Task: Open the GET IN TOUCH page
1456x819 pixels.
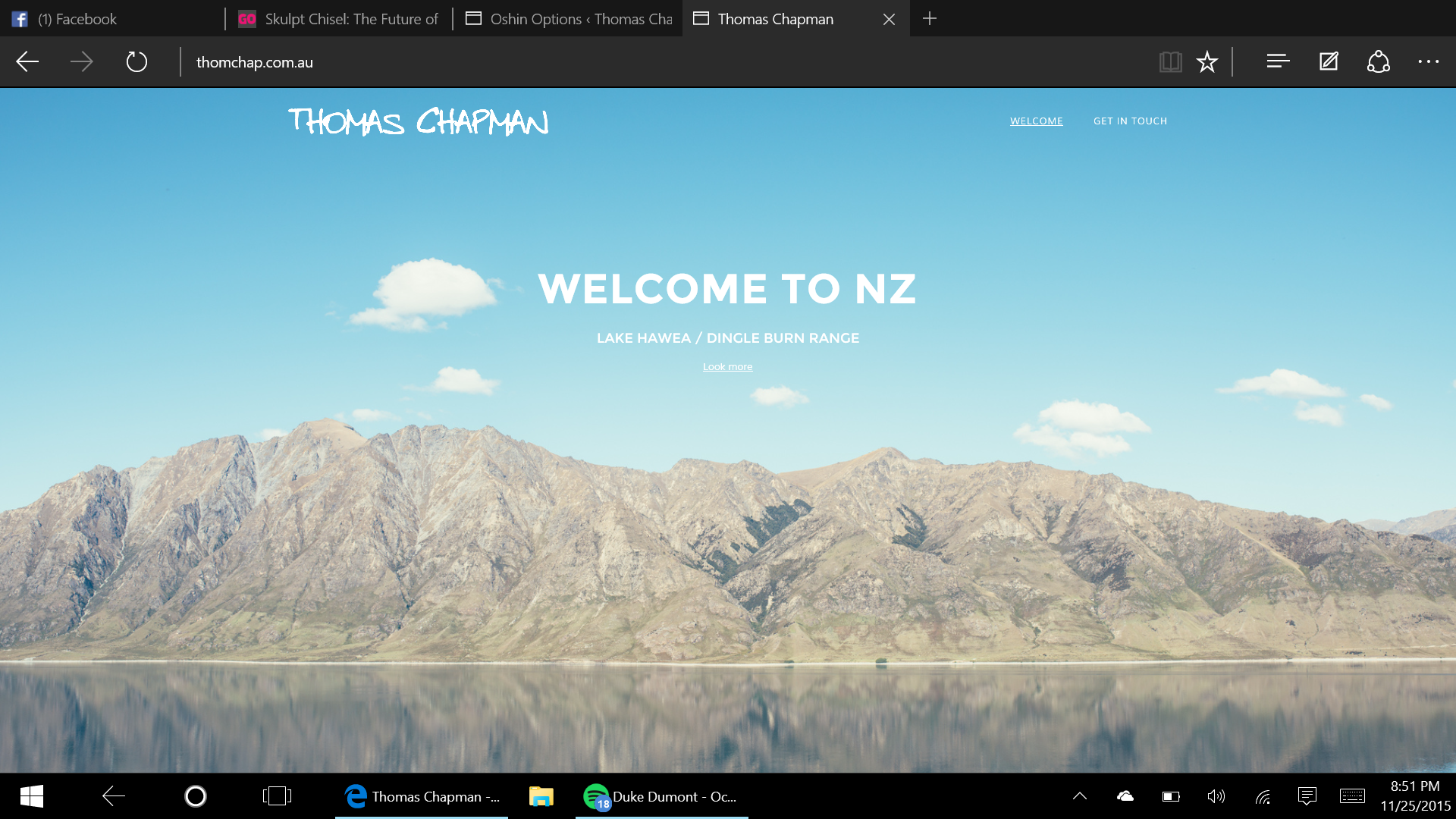Action: coord(1130,121)
